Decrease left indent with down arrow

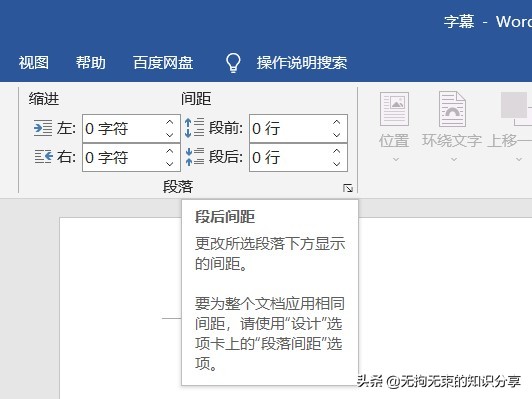coord(170,135)
